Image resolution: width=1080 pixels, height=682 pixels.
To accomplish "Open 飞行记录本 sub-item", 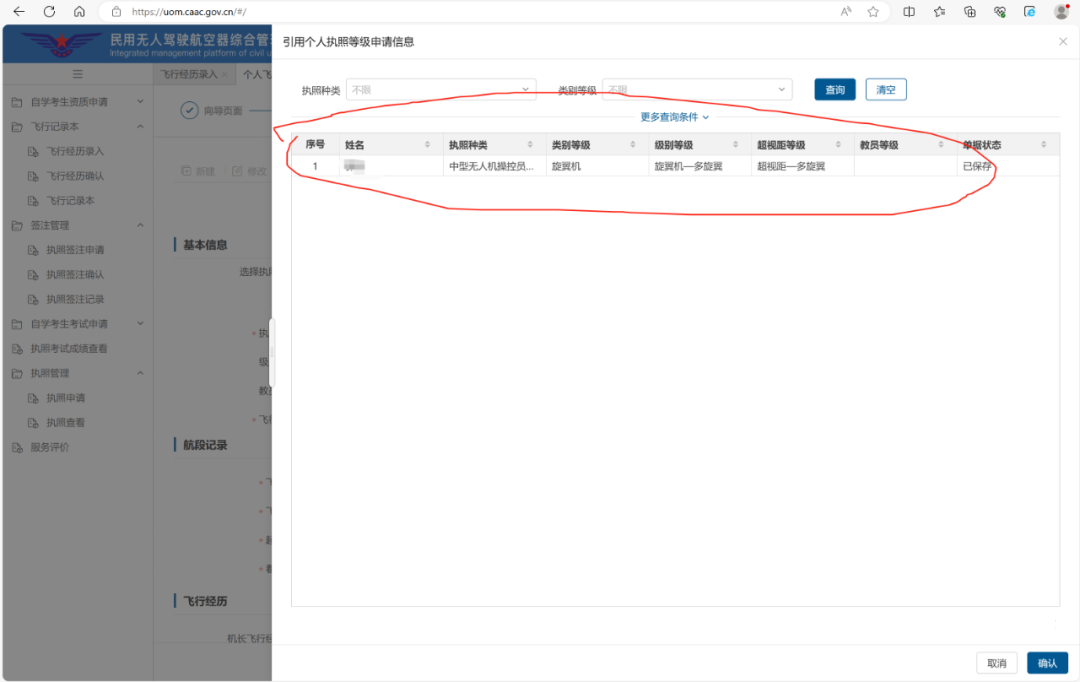I will (70, 201).
